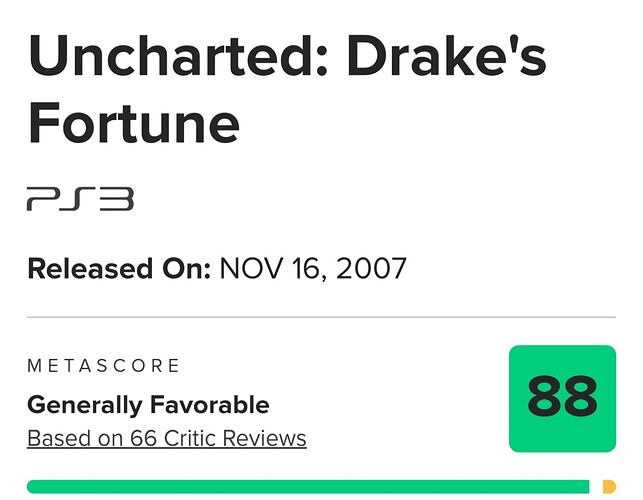Click the Generally Favorable rating text
Screen dimensions: 643x500
(x=148, y=405)
